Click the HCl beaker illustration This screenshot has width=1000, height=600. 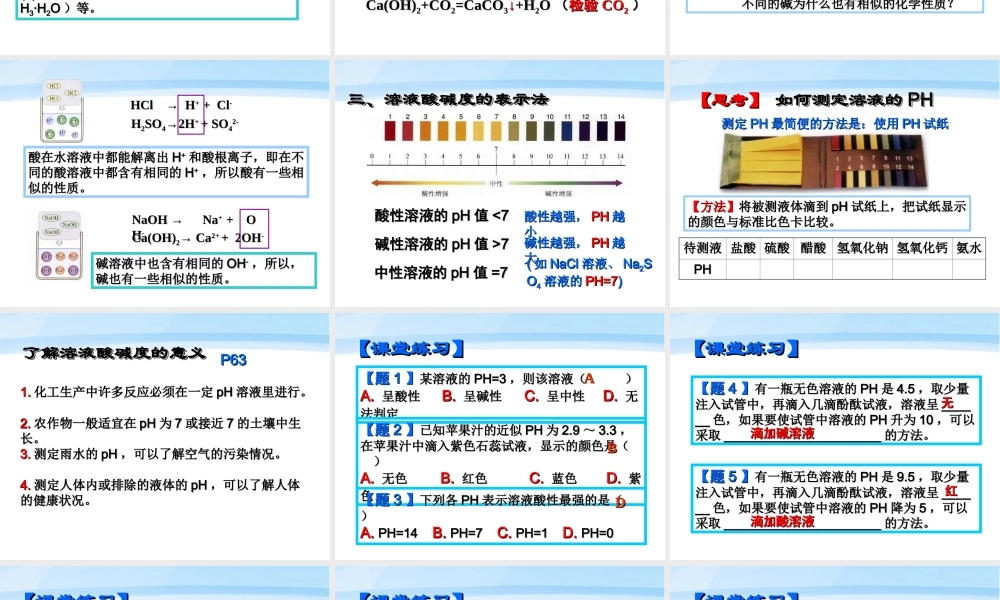tap(61, 111)
